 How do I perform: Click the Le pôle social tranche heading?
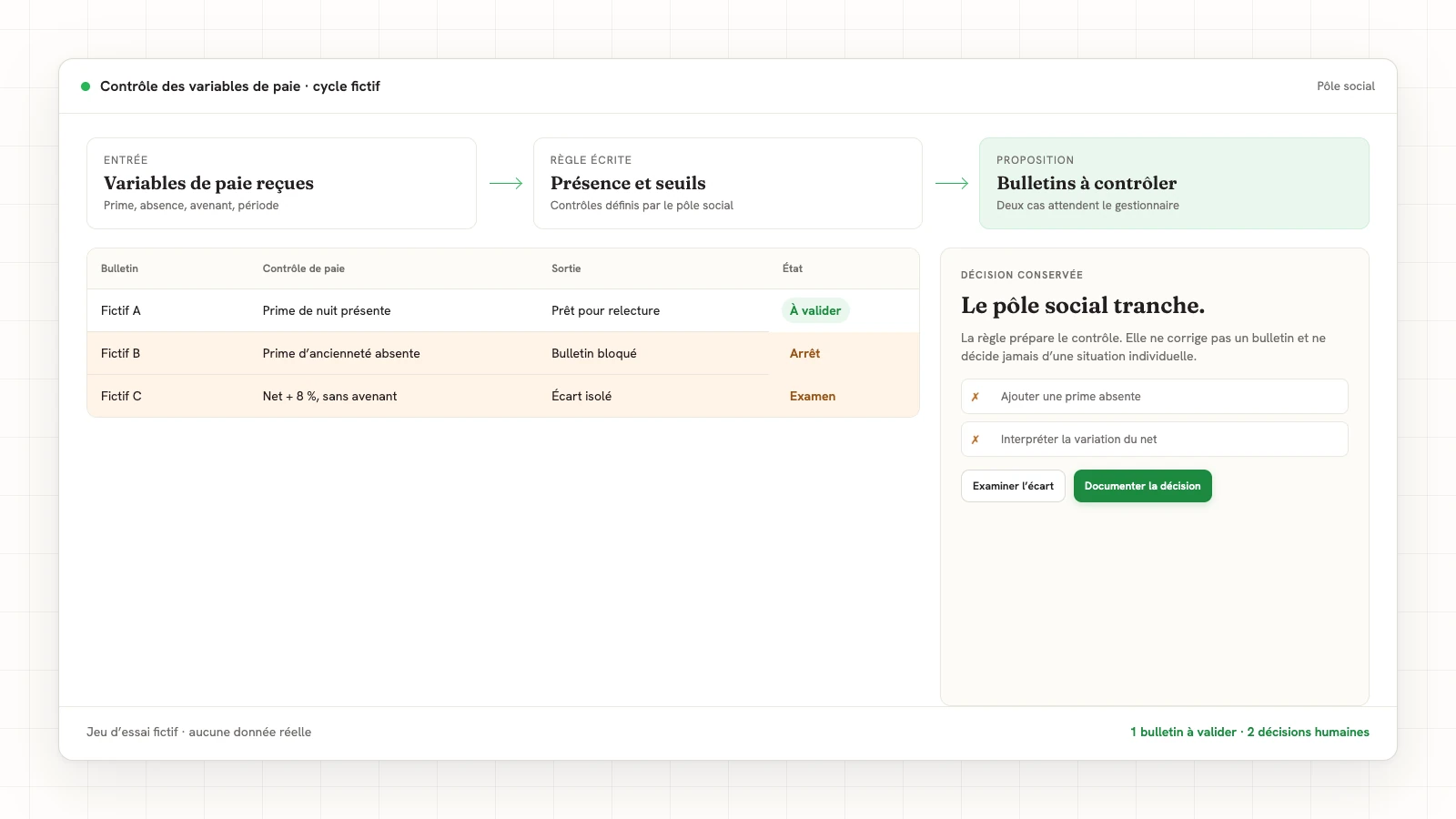click(x=1083, y=305)
